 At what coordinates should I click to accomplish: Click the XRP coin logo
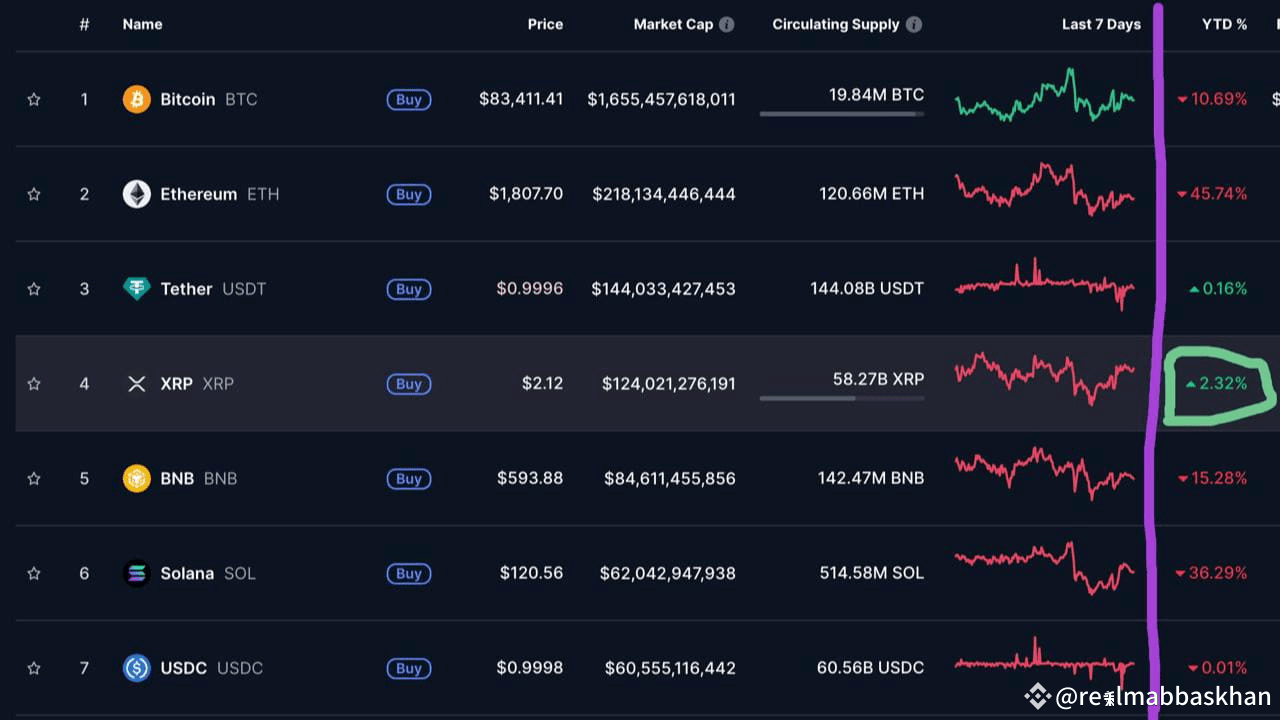(x=136, y=383)
